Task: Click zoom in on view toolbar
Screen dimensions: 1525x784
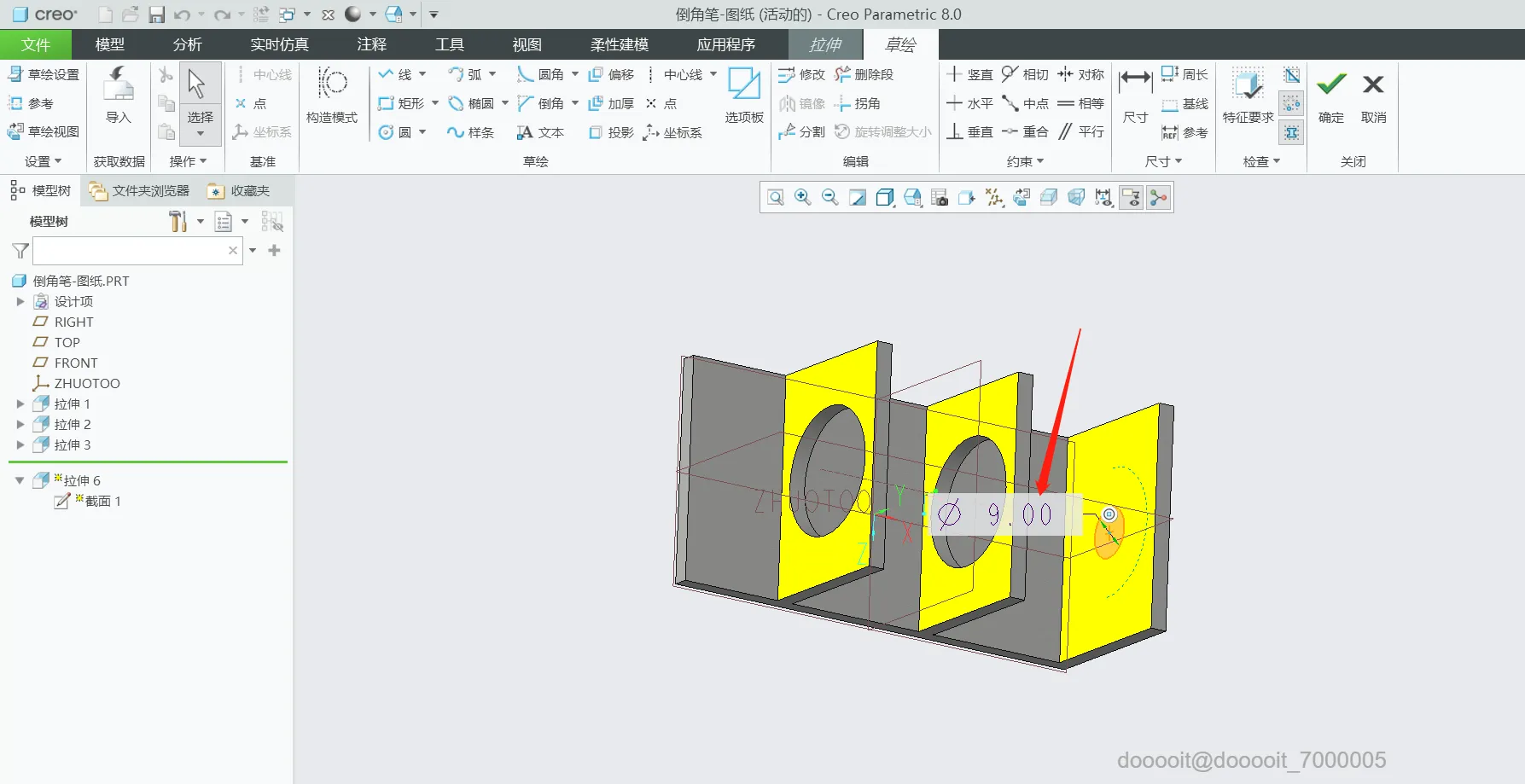Action: 803,198
